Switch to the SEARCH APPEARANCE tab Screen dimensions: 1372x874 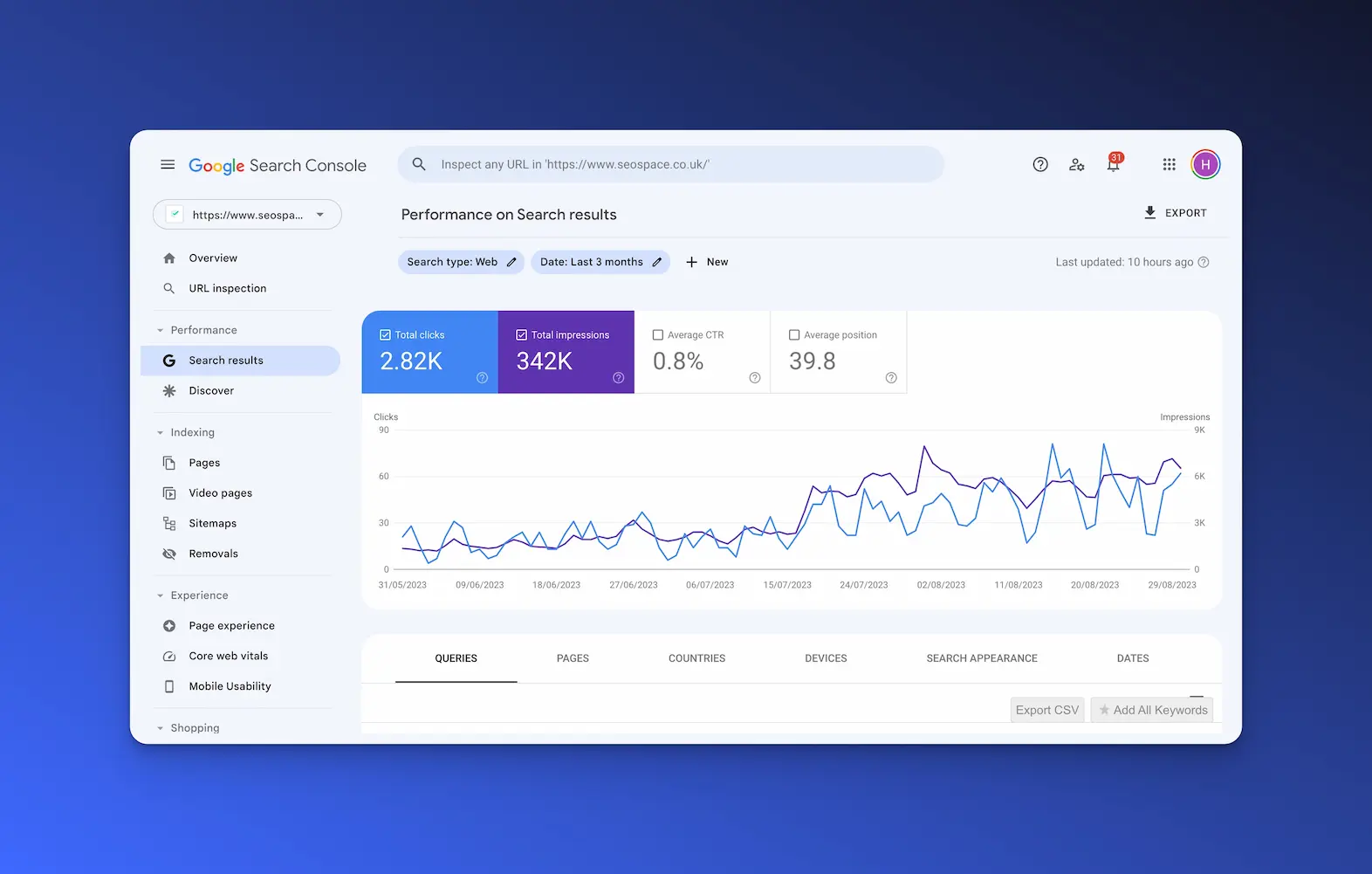[982, 658]
